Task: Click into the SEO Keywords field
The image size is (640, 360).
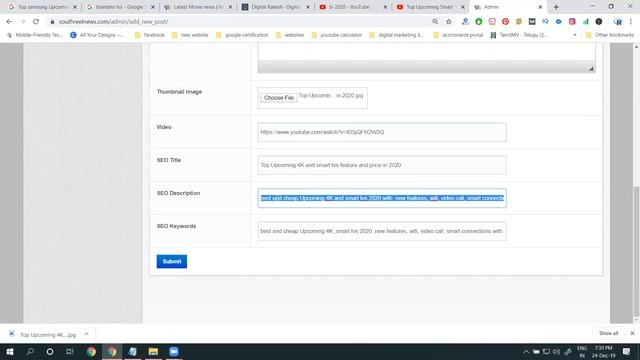Action: tap(382, 231)
